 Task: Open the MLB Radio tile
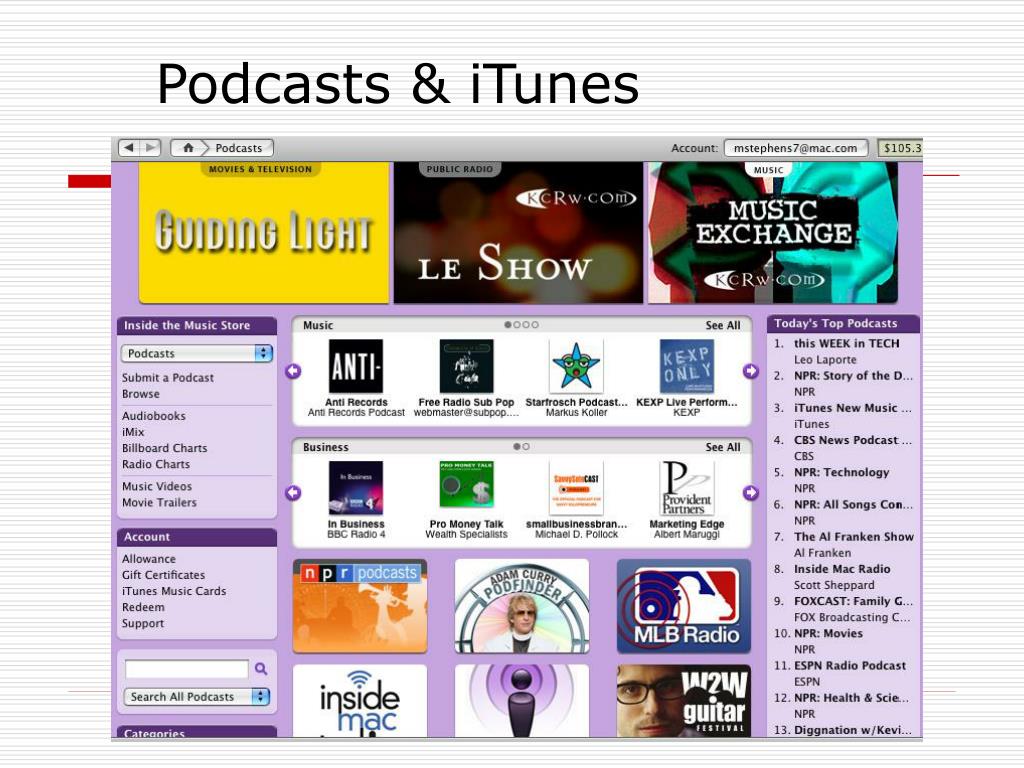point(684,606)
